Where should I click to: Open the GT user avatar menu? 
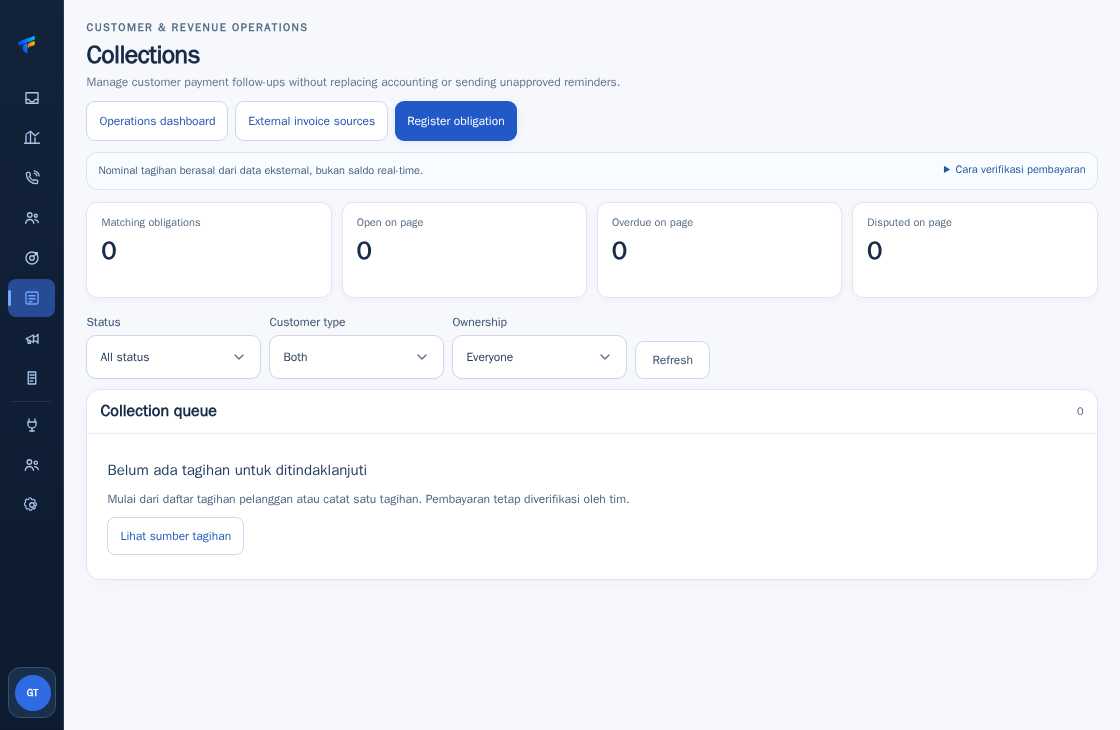tap(32, 693)
